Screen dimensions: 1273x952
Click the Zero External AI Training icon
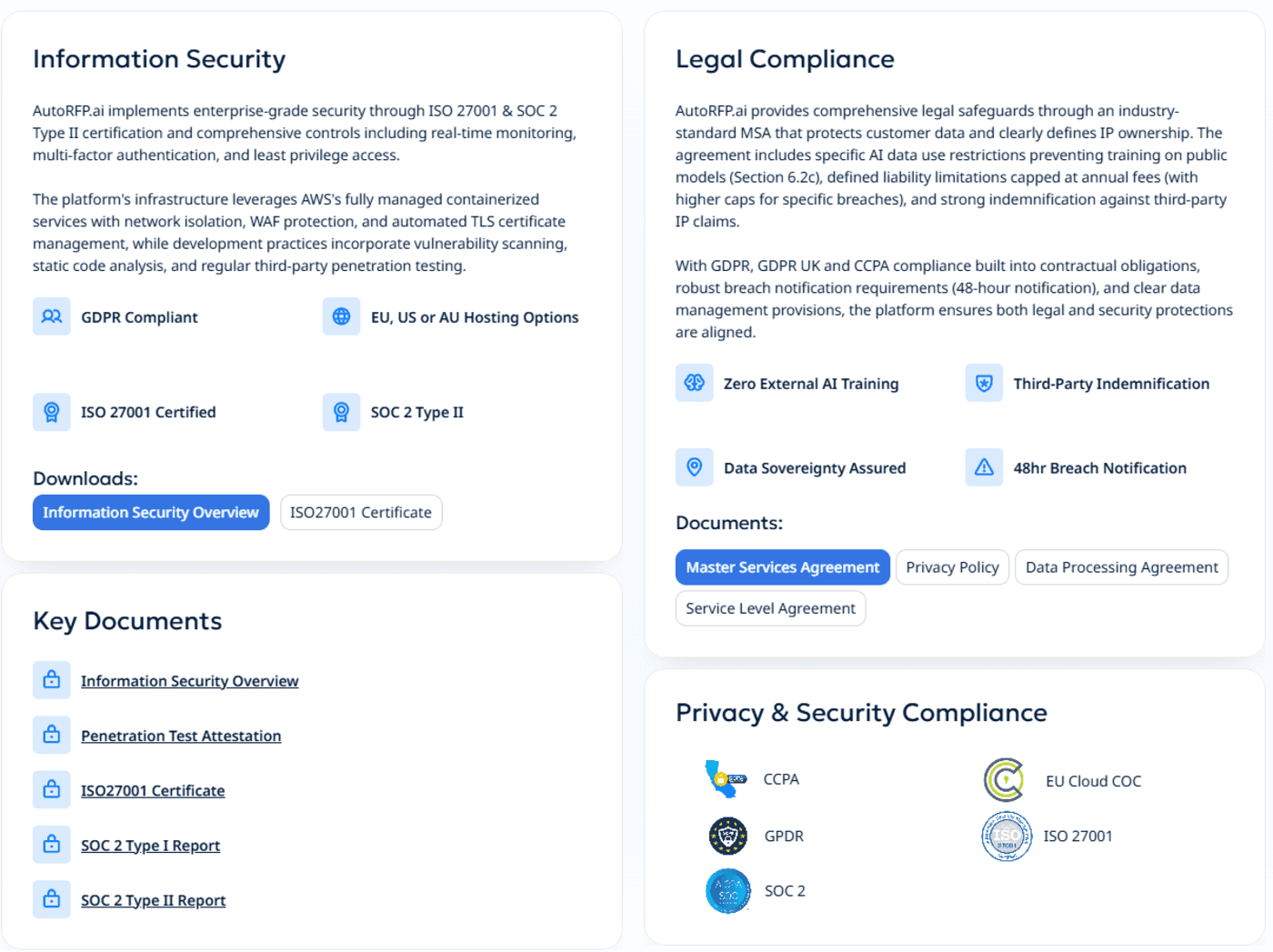point(694,383)
